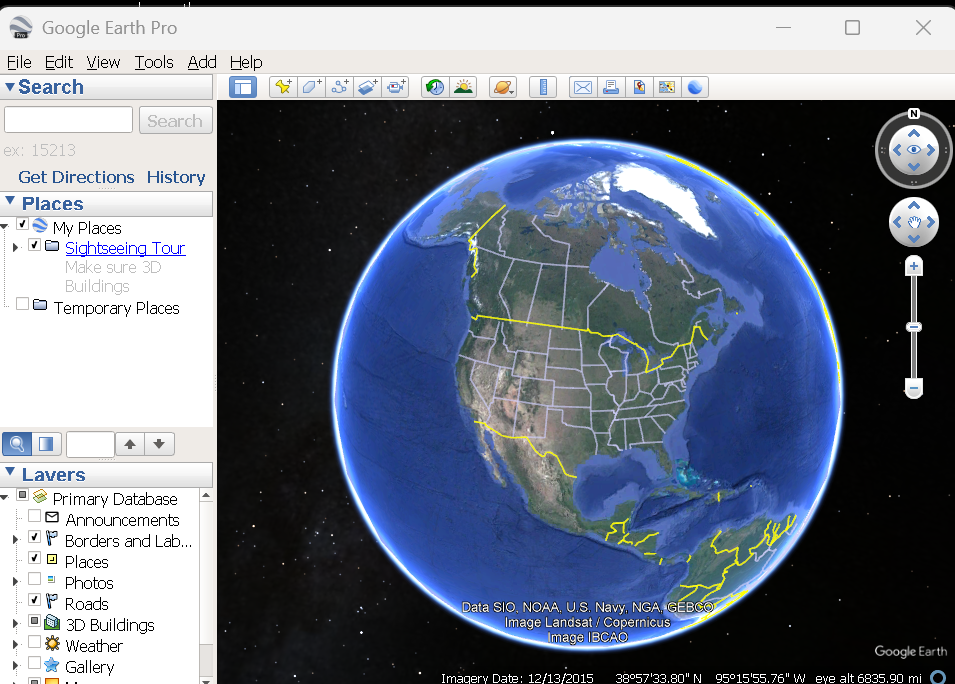Click the Save Image toolbar icon
This screenshot has height=684, width=955.
(x=639, y=87)
